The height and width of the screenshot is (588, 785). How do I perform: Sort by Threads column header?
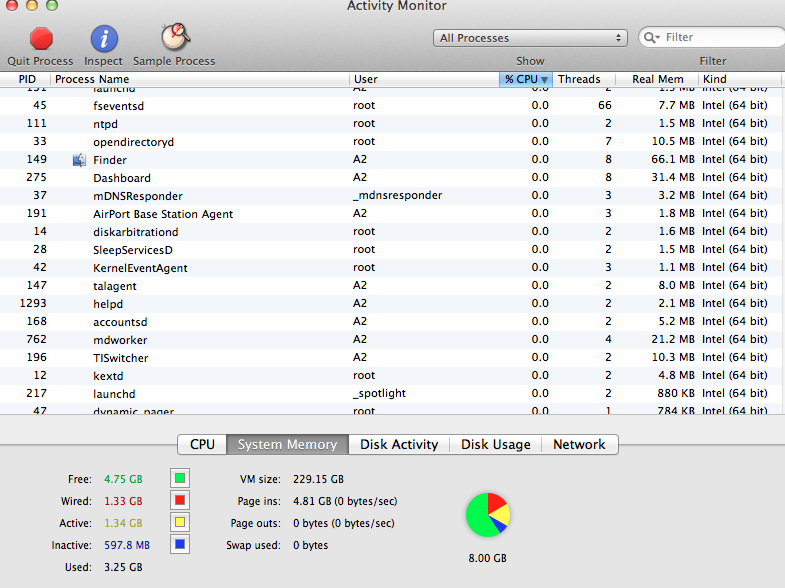584,79
